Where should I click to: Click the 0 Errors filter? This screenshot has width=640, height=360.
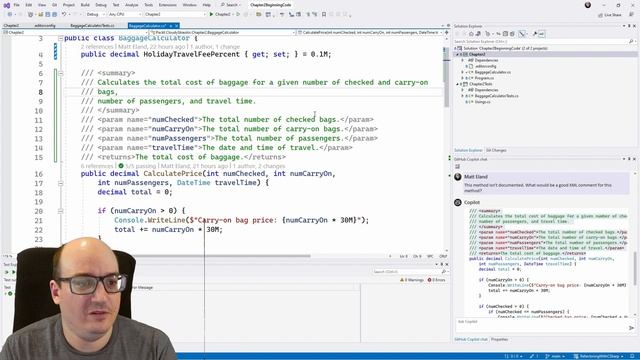[436, 280]
